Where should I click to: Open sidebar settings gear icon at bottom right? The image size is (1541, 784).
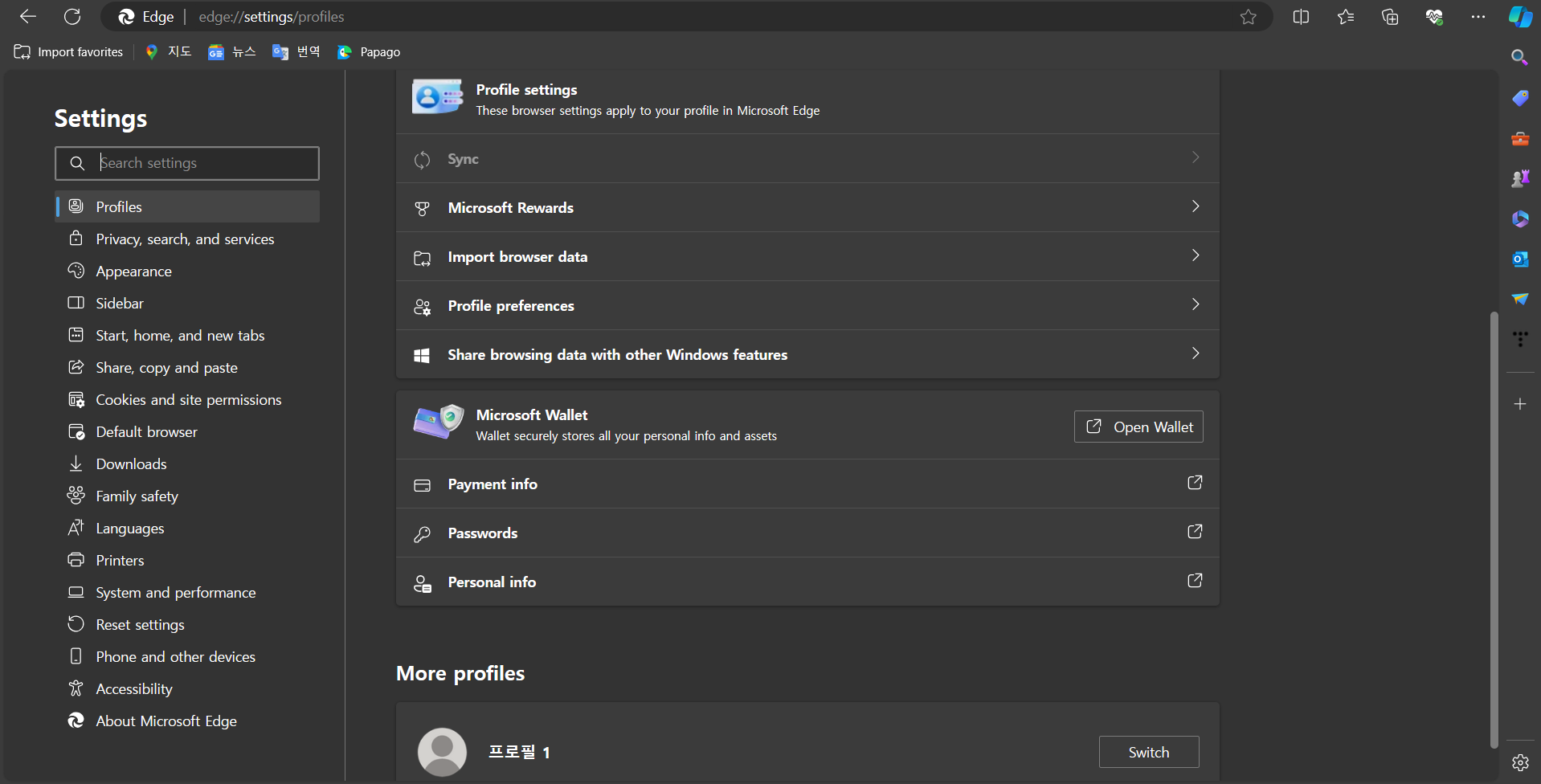coord(1519,762)
